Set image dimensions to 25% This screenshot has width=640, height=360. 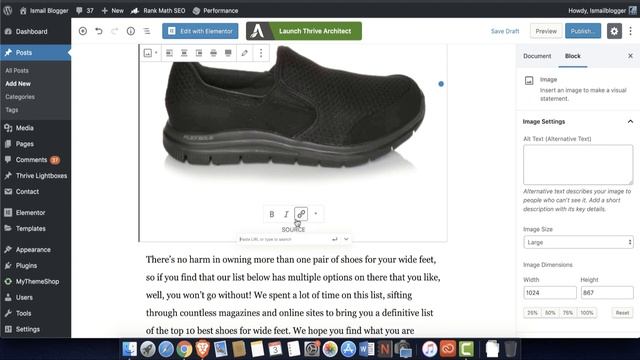[532, 313]
